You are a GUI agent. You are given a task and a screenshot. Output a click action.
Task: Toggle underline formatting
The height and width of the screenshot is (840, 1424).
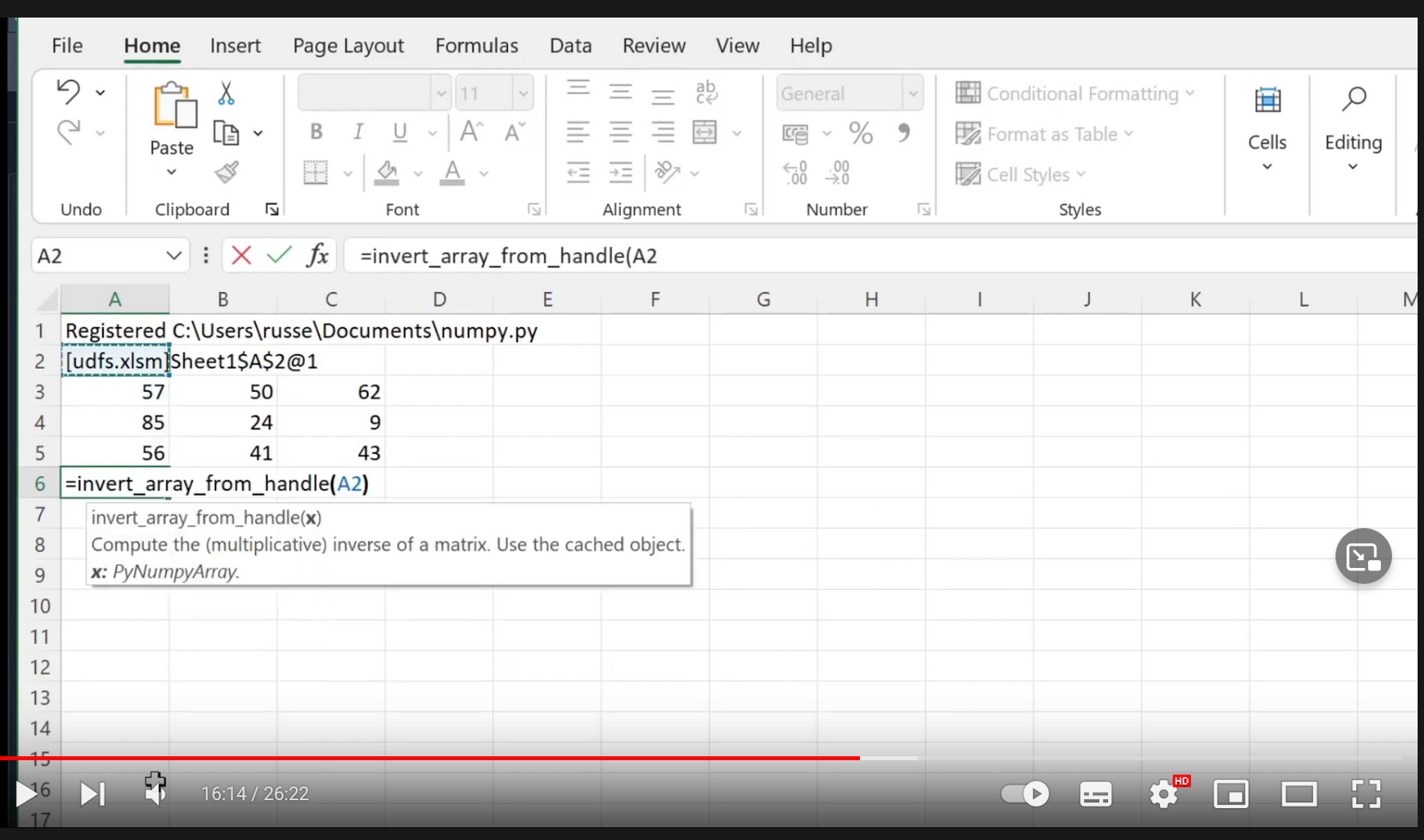pos(399,132)
